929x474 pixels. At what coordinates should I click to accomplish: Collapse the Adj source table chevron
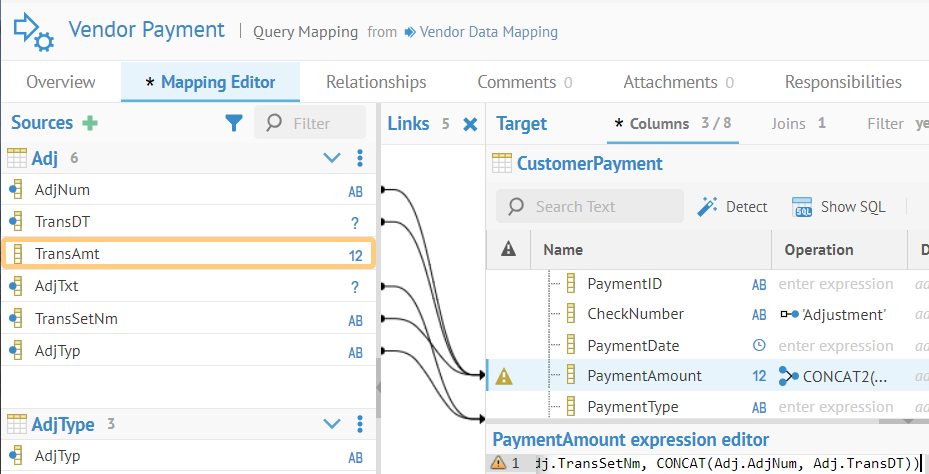(x=332, y=158)
